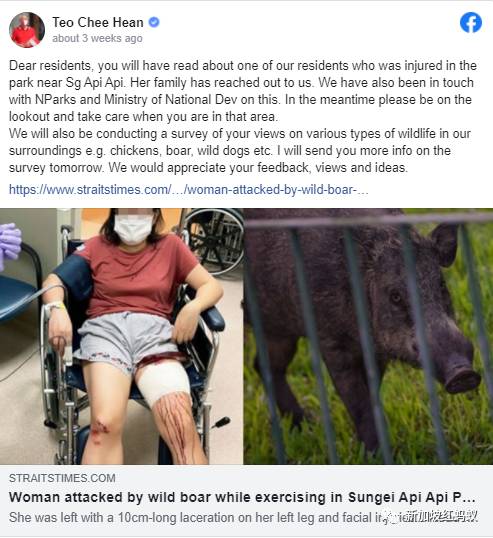Click the STRAITSTIMES.COM source label
The width and height of the screenshot is (493, 538).
click(x=62, y=478)
